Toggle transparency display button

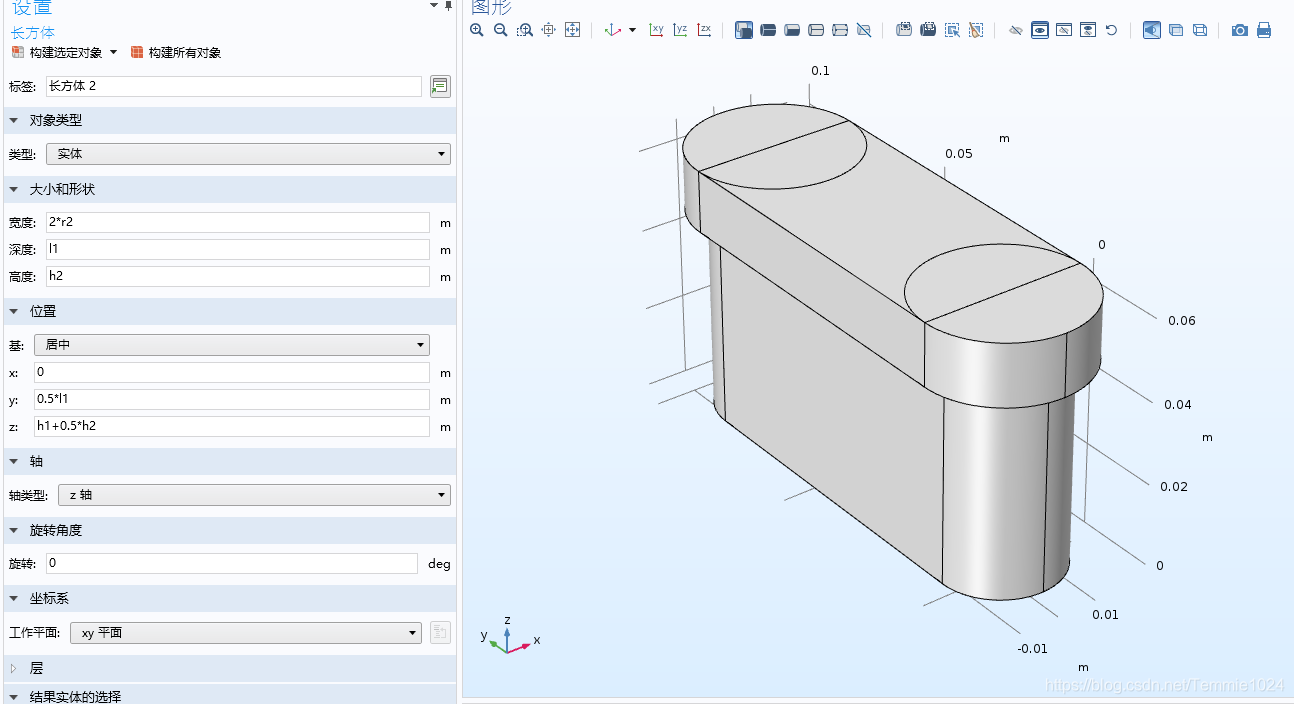point(1176,30)
